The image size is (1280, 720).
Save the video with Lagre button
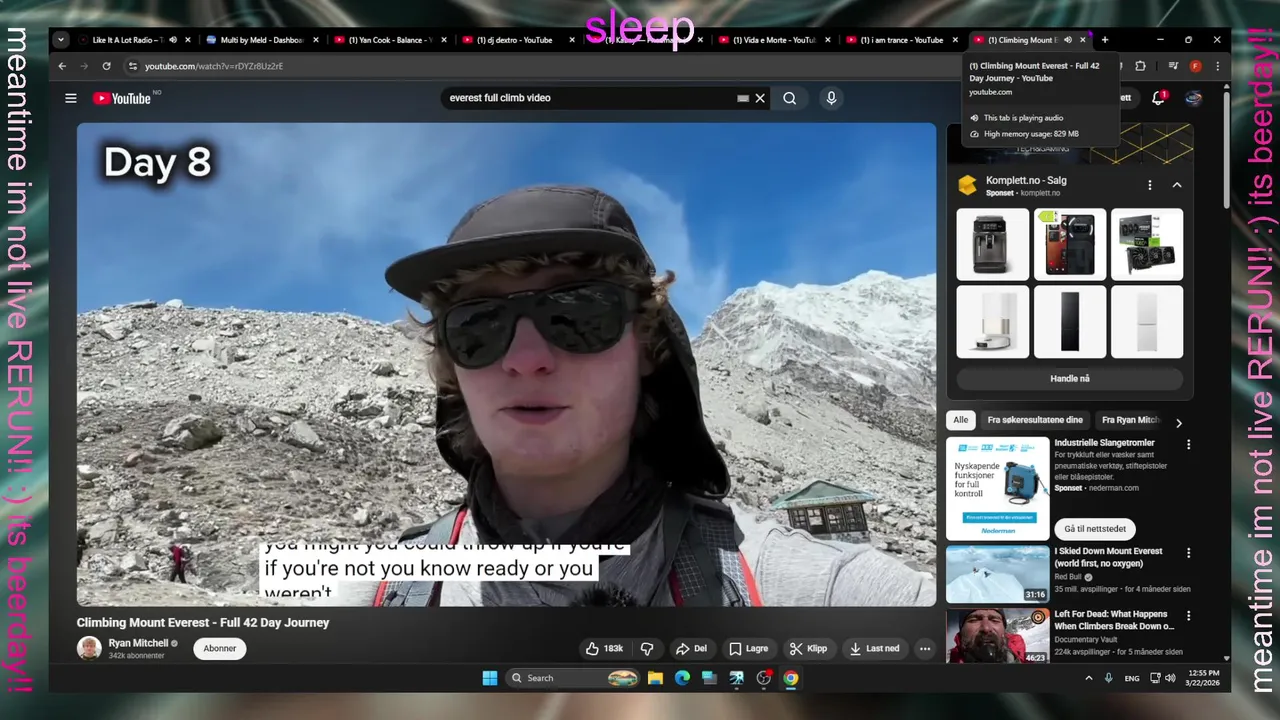(748, 648)
